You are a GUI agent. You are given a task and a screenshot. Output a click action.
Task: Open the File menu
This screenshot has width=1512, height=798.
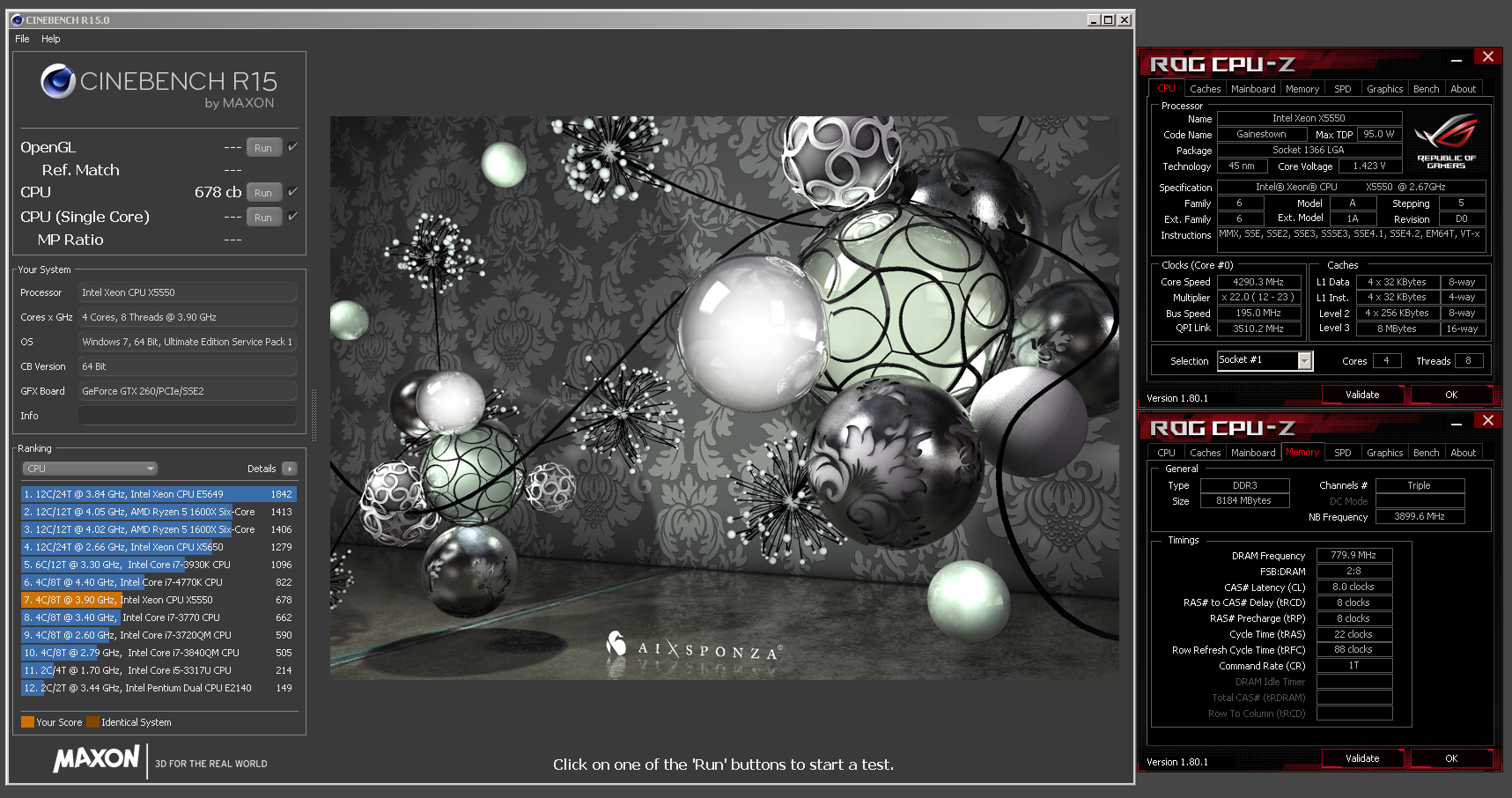pyautogui.click(x=22, y=39)
